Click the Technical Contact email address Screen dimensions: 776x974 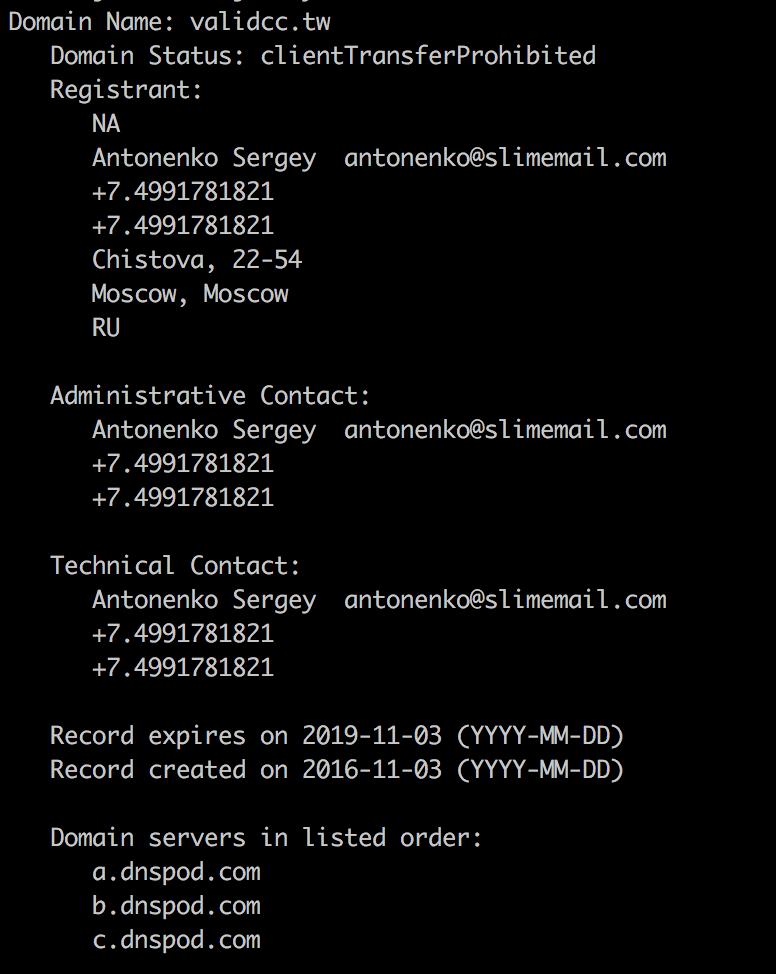tap(505, 599)
